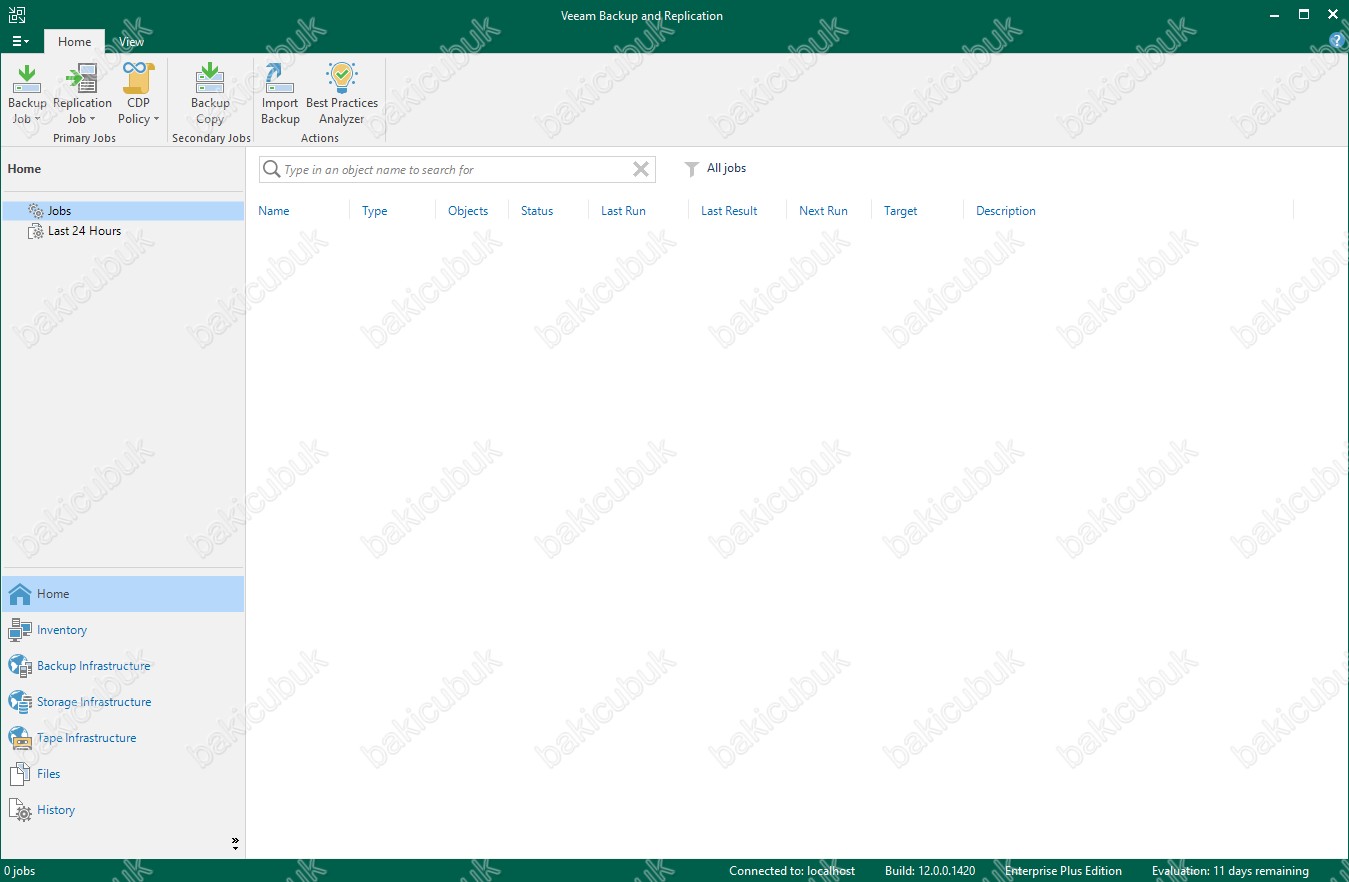Clear the search box with X icon
1349x882 pixels.
click(x=641, y=170)
